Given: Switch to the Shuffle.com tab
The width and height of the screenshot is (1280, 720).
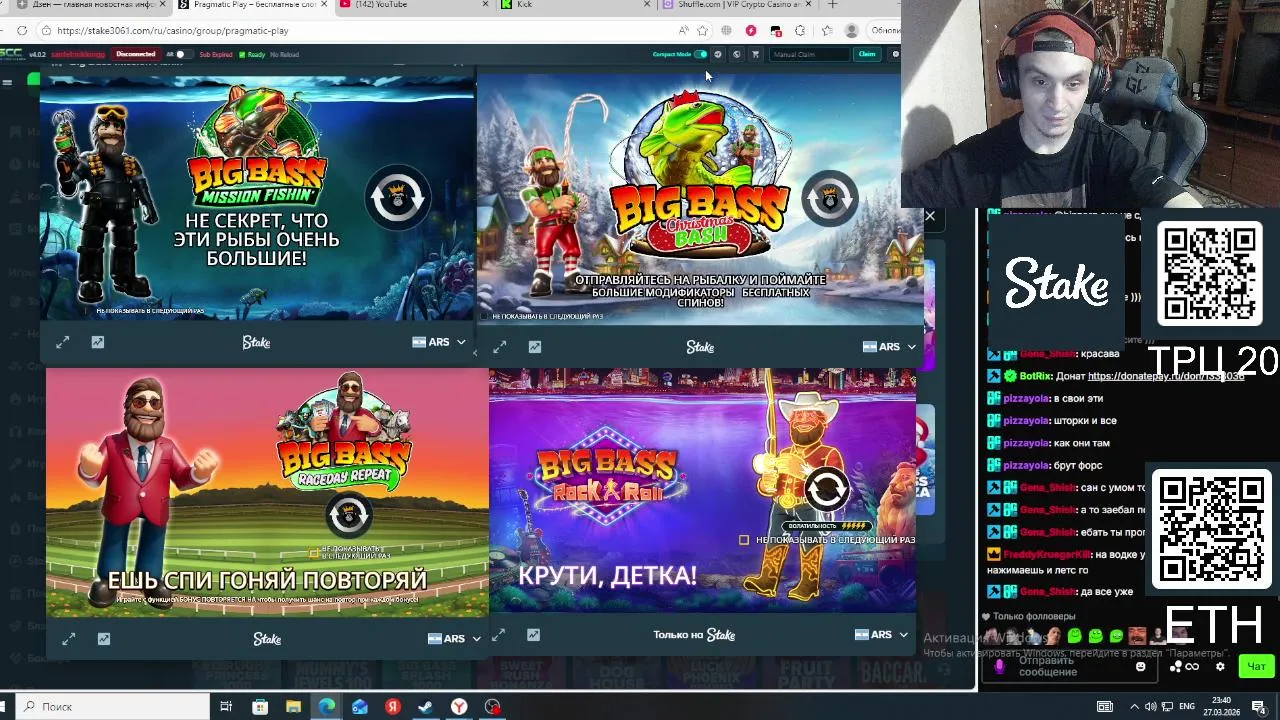Looking at the screenshot, I should [x=738, y=5].
